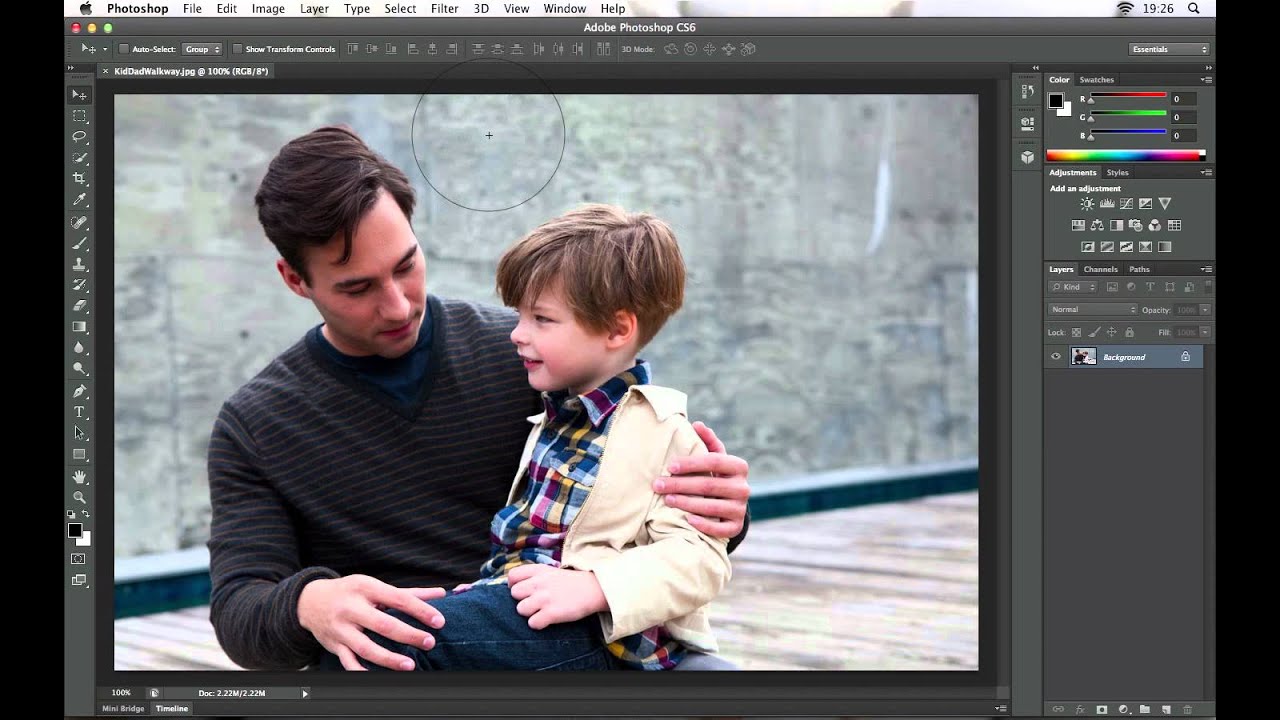
Task: Enable the Auto-Select checkbox
Action: tap(124, 49)
